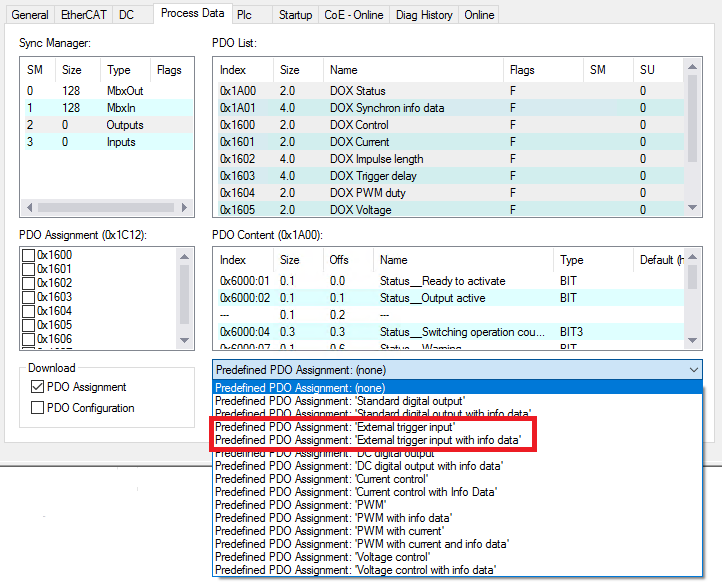The width and height of the screenshot is (722, 583).
Task: Choose 'PWM with info data' option
Action: click(457, 518)
